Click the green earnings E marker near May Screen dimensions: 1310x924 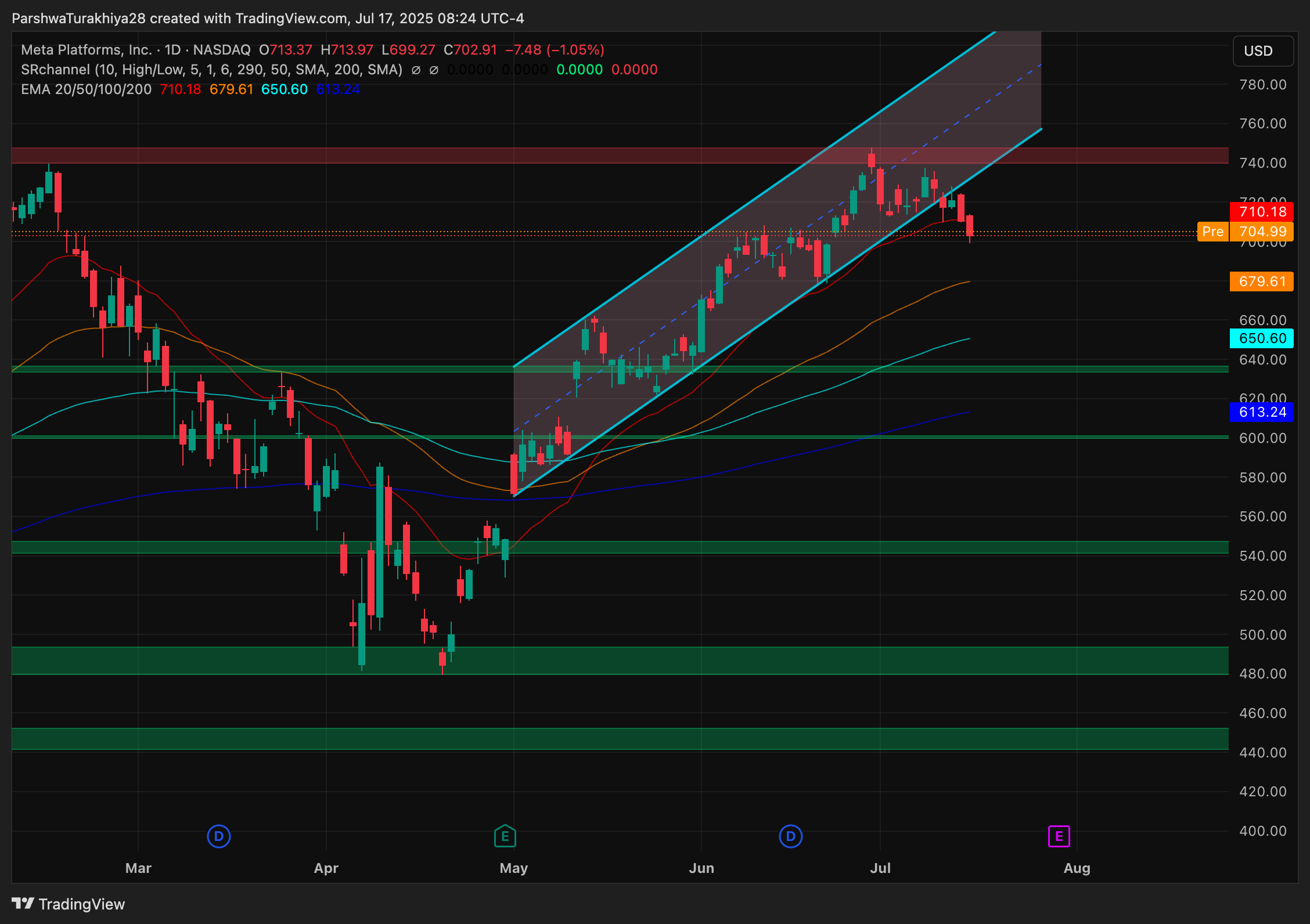(x=505, y=836)
